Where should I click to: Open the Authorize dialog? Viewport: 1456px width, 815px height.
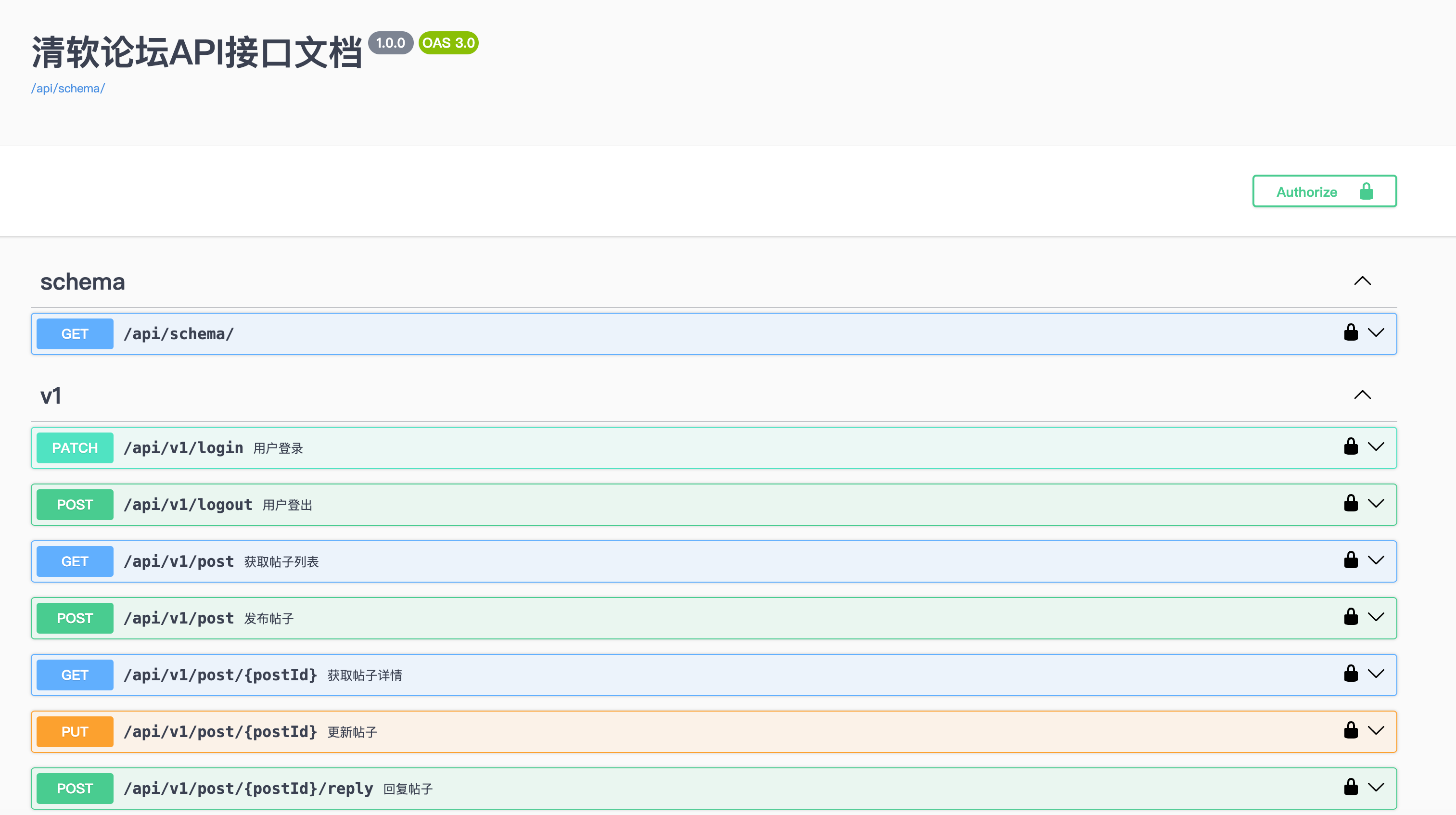point(1324,191)
